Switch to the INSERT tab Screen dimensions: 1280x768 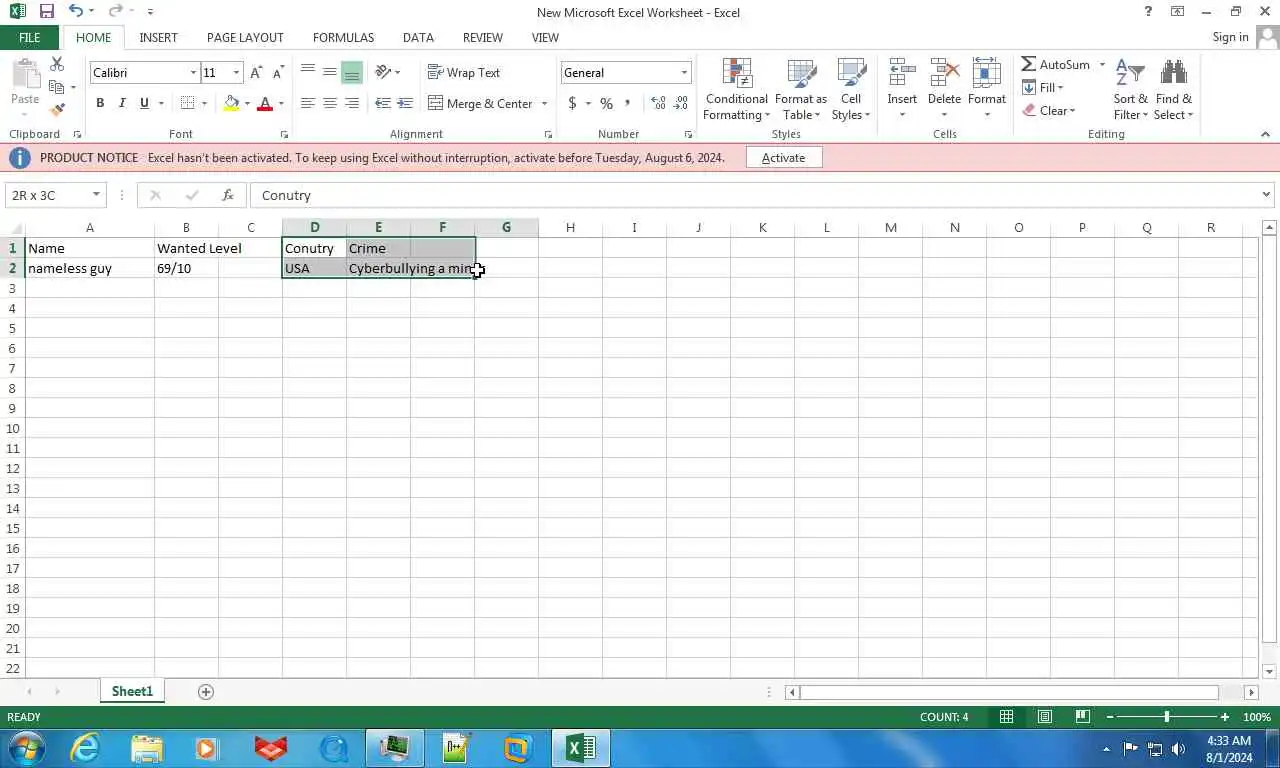pos(158,37)
